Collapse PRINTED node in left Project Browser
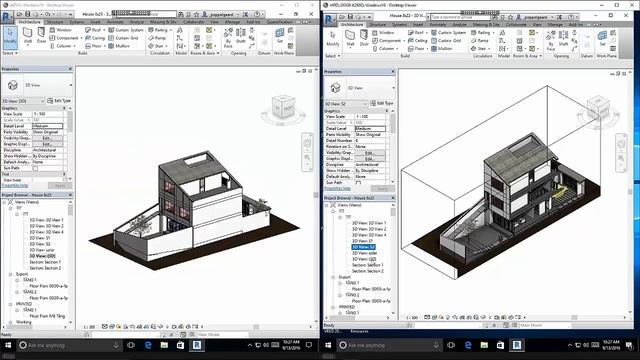The height and width of the screenshot is (360, 640). [x=11, y=304]
